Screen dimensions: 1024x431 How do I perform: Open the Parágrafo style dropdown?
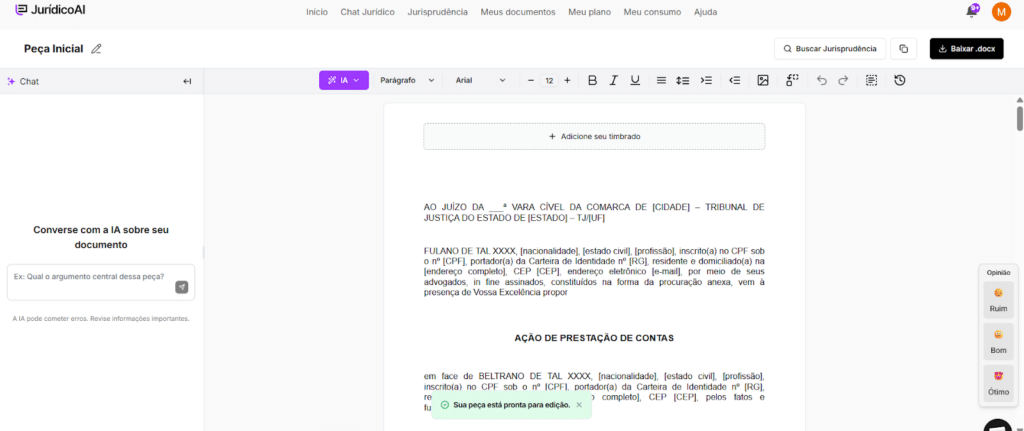pos(407,80)
